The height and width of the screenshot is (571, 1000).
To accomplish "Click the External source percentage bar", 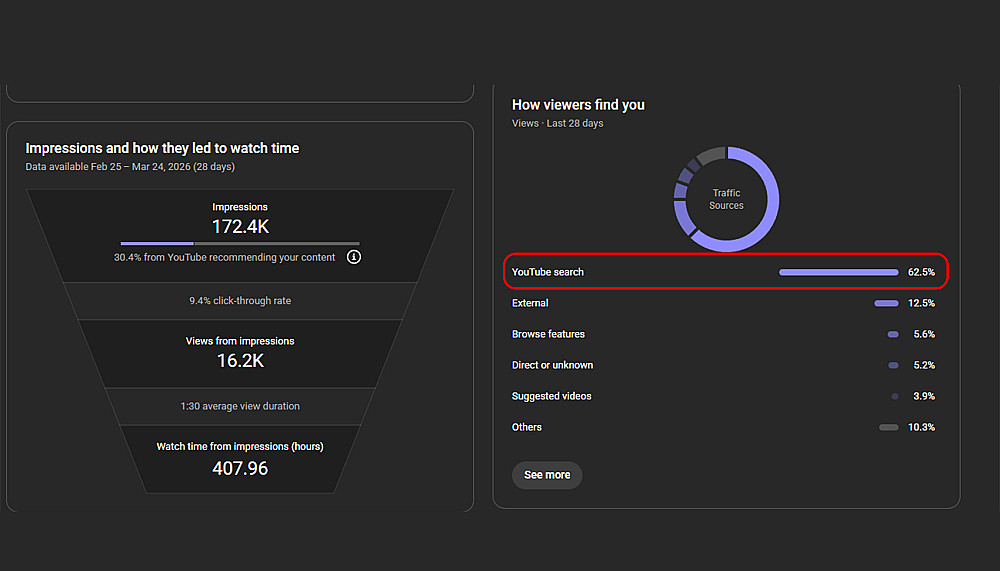I will coord(886,303).
